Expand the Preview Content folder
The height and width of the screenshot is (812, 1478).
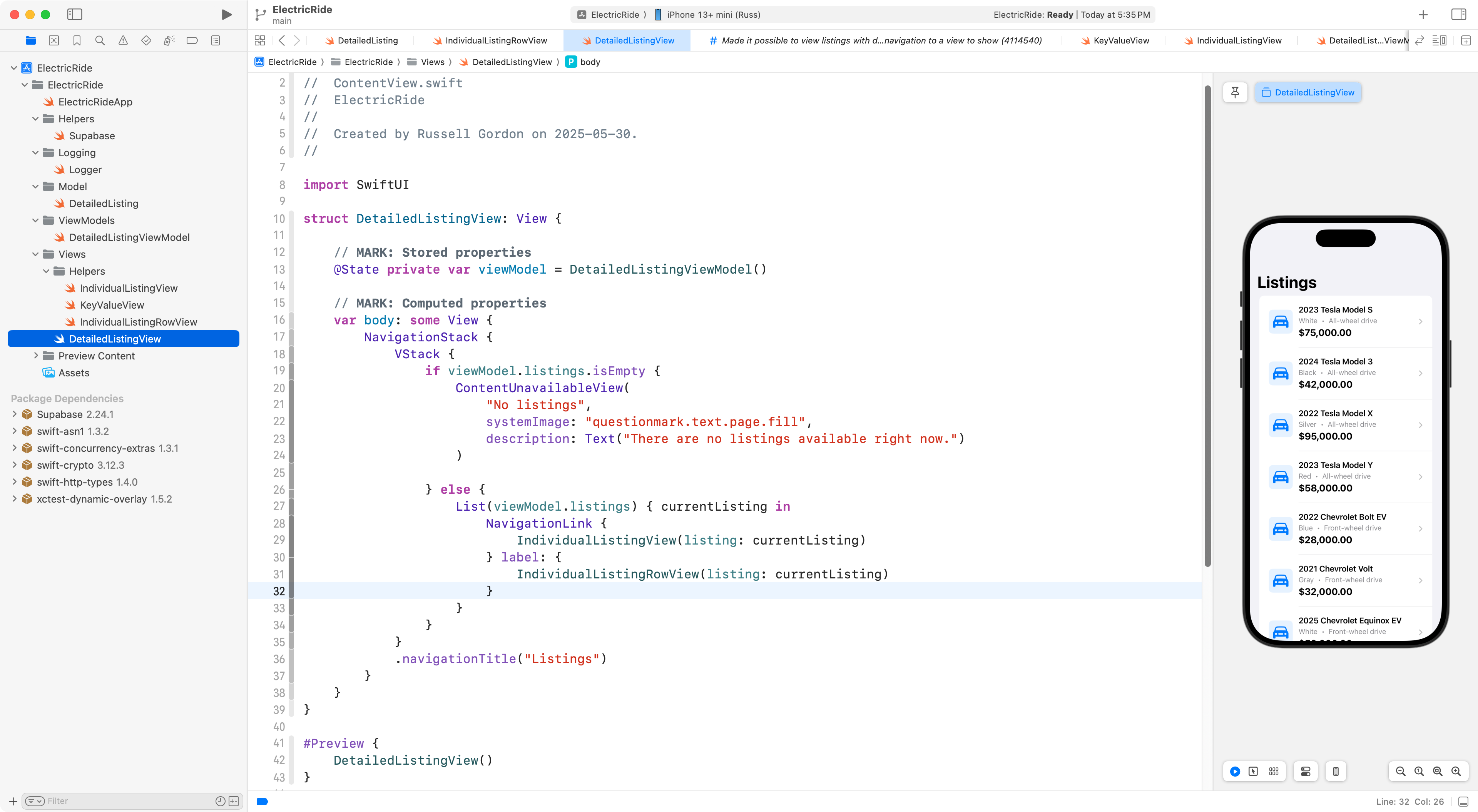(x=35, y=356)
